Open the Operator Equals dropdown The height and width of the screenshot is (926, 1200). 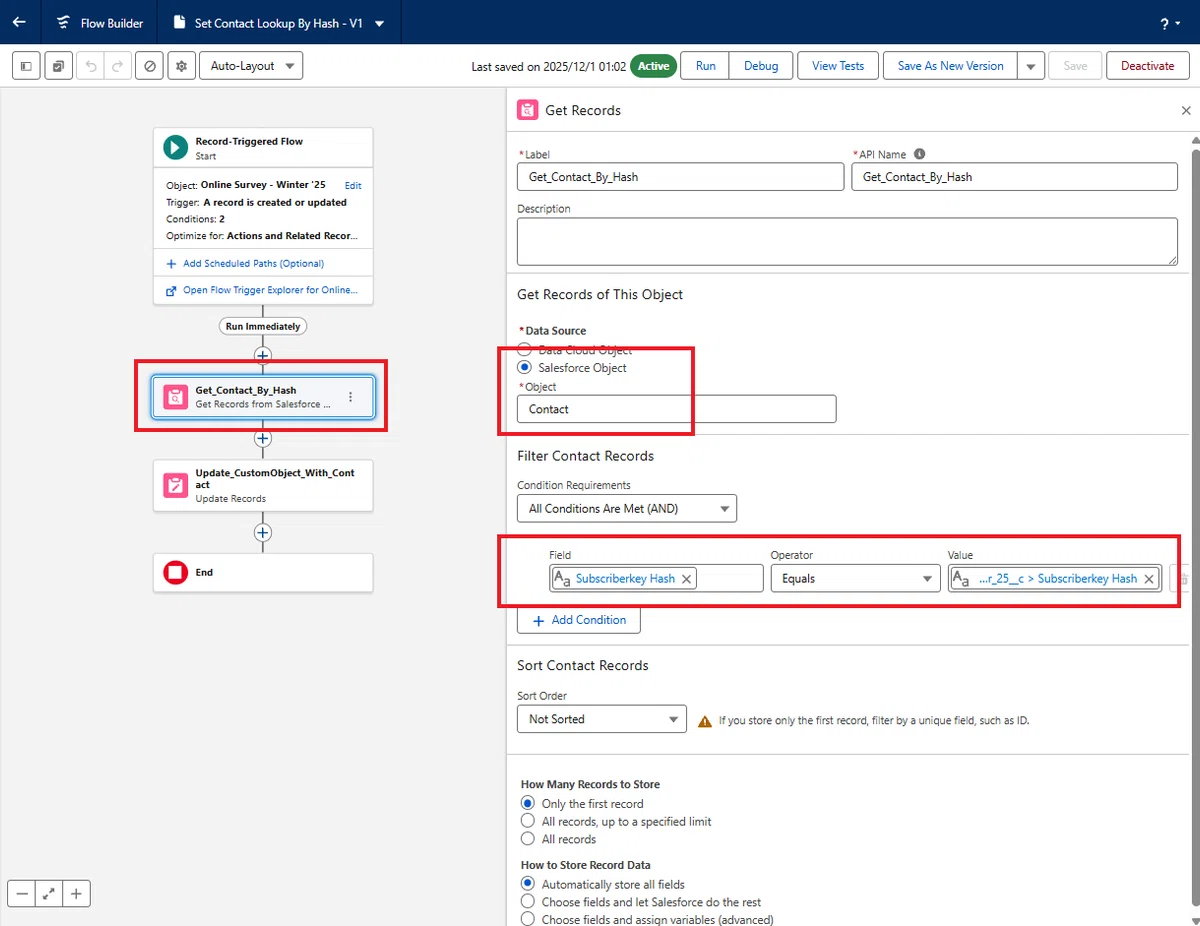pyautogui.click(x=855, y=579)
